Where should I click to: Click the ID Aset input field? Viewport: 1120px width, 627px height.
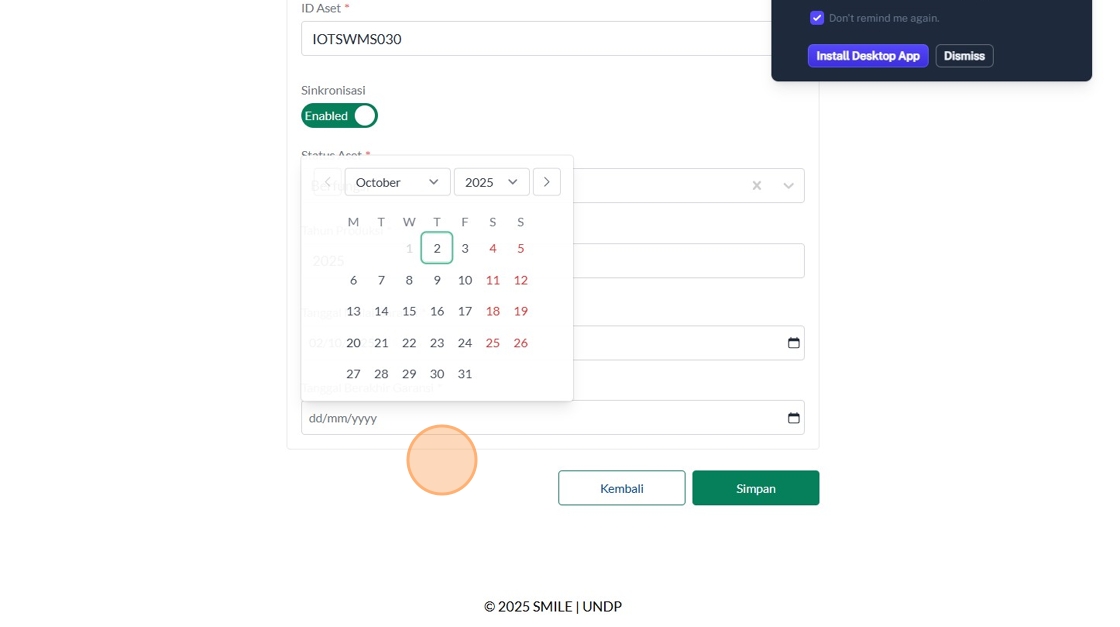(540, 39)
